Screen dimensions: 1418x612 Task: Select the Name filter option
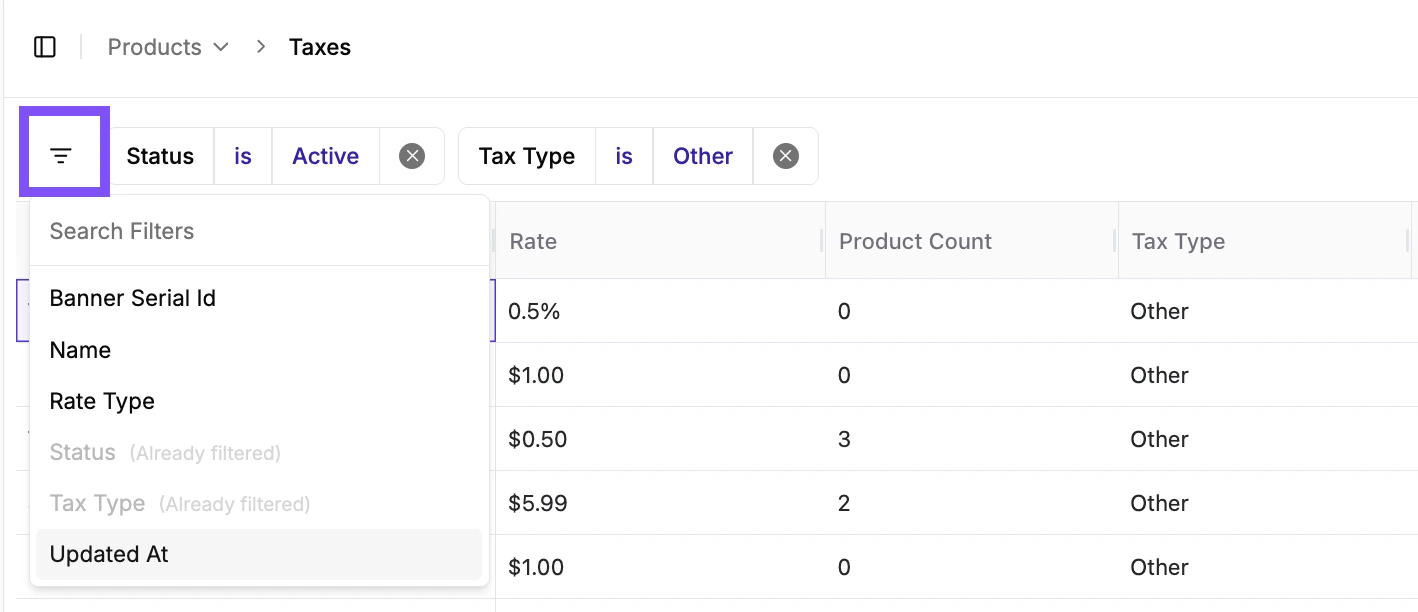[x=80, y=350]
